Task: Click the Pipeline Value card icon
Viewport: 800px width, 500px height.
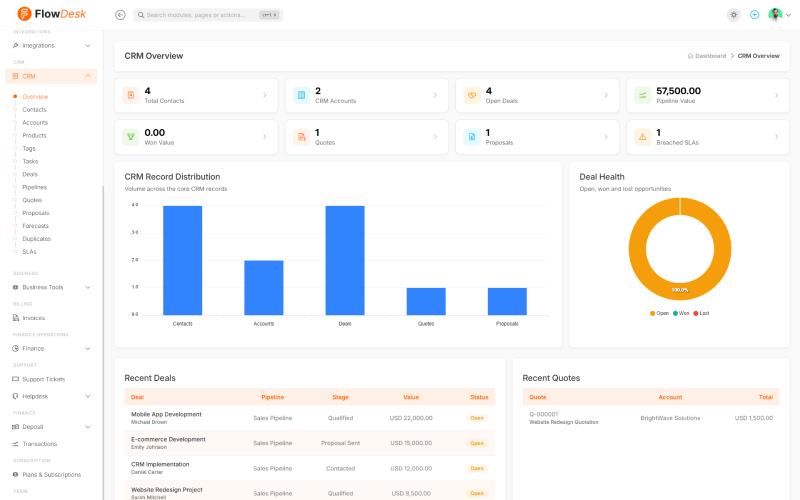Action: point(643,95)
